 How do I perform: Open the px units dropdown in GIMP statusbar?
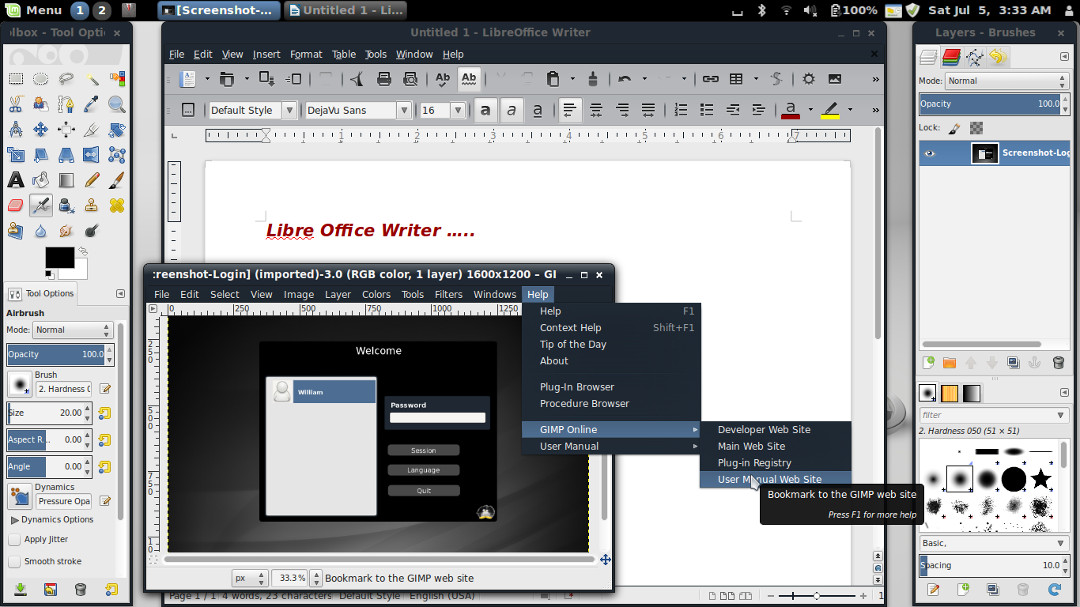click(250, 578)
